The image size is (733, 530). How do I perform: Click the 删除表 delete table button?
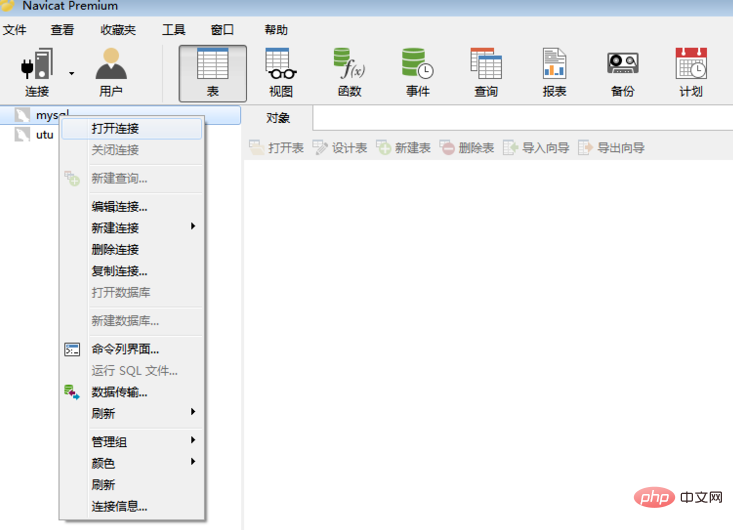point(467,148)
